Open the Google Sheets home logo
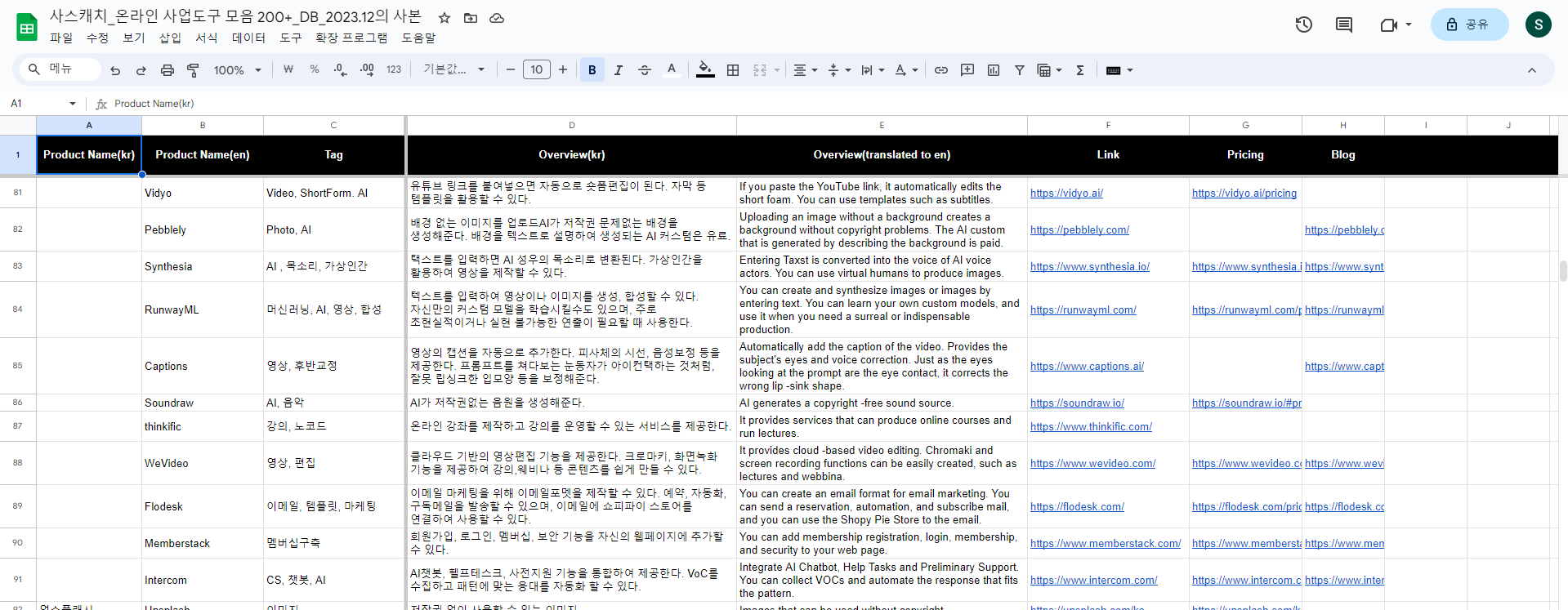Image resolution: width=1568 pixels, height=610 pixels. pos(27,27)
